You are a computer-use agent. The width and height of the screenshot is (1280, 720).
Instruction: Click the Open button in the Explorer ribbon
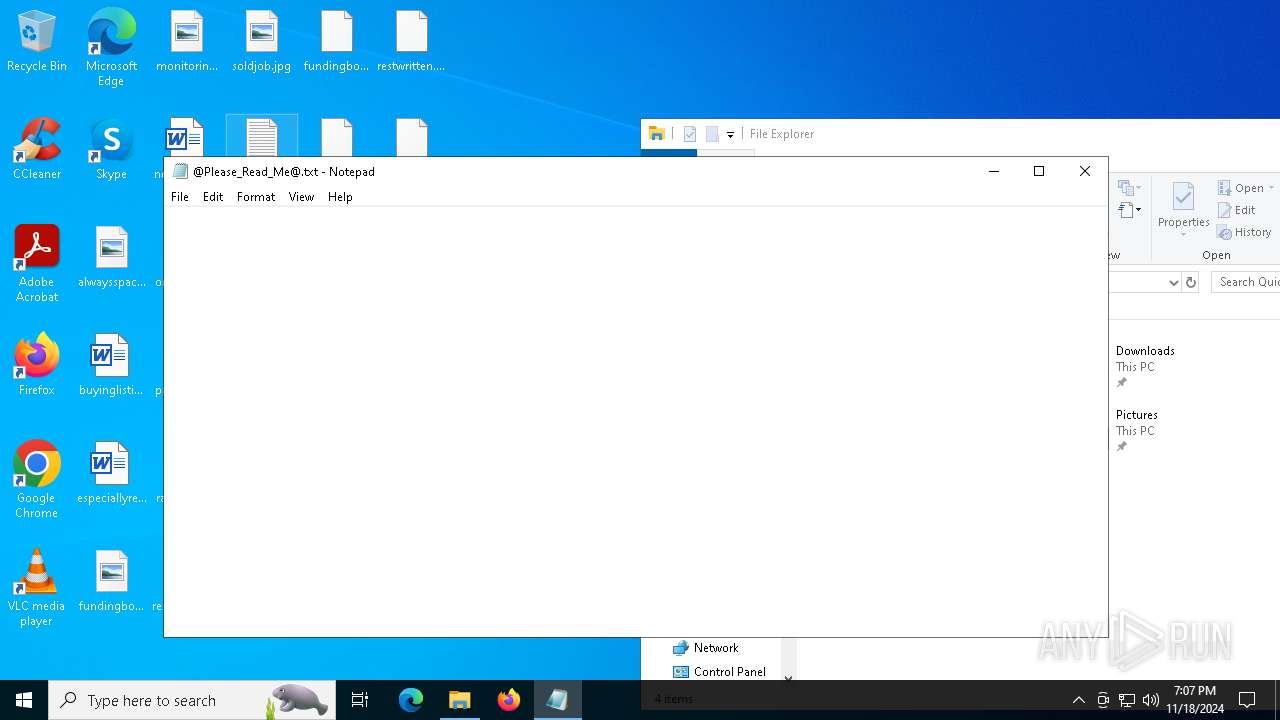tap(1240, 188)
